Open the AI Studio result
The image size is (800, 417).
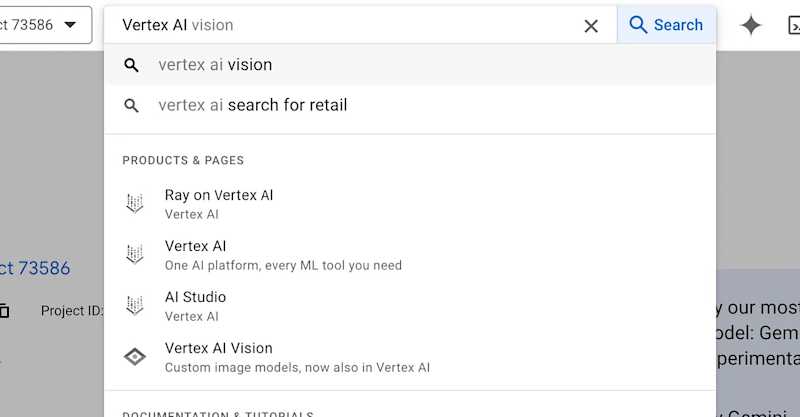point(410,306)
